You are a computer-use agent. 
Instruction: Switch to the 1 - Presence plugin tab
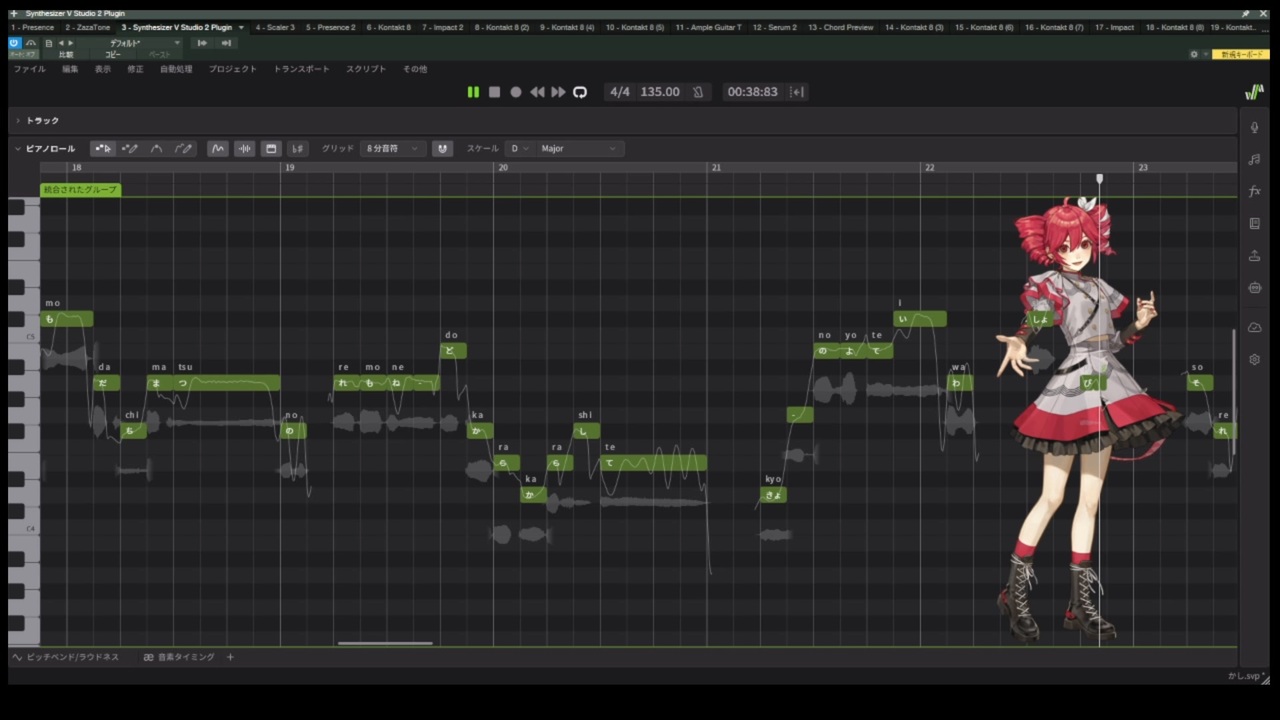(33, 28)
